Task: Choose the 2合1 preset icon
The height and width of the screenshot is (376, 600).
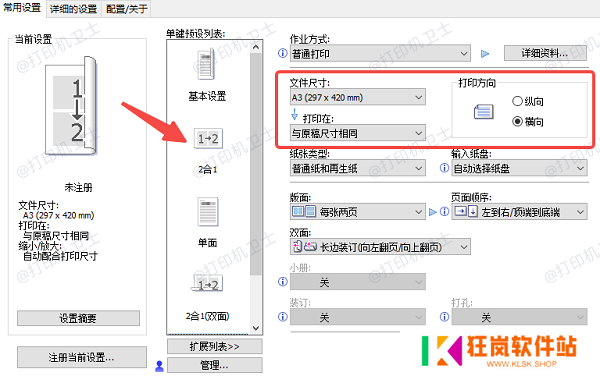Action: pyautogui.click(x=208, y=138)
